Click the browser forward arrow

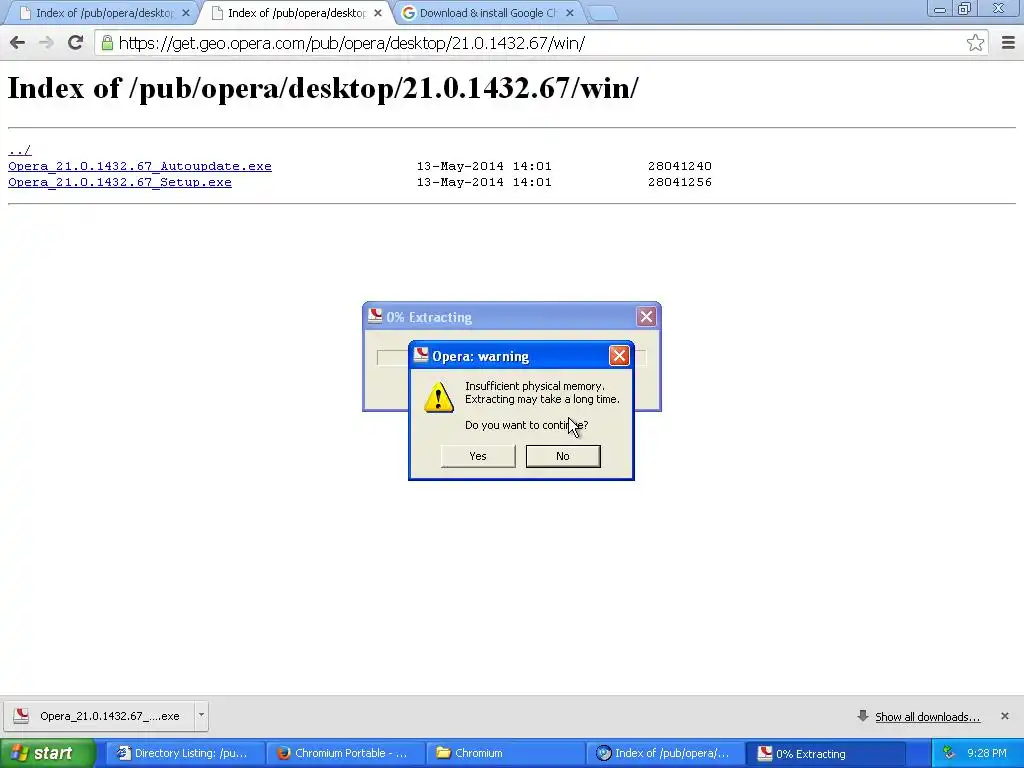point(46,43)
